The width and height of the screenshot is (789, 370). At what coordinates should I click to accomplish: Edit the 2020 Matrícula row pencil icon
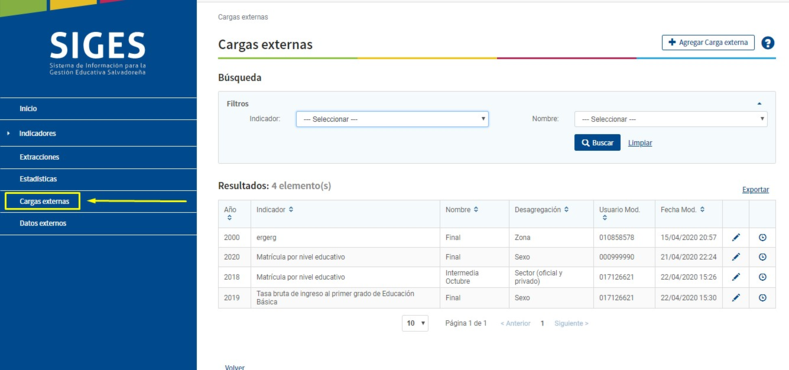(736, 257)
